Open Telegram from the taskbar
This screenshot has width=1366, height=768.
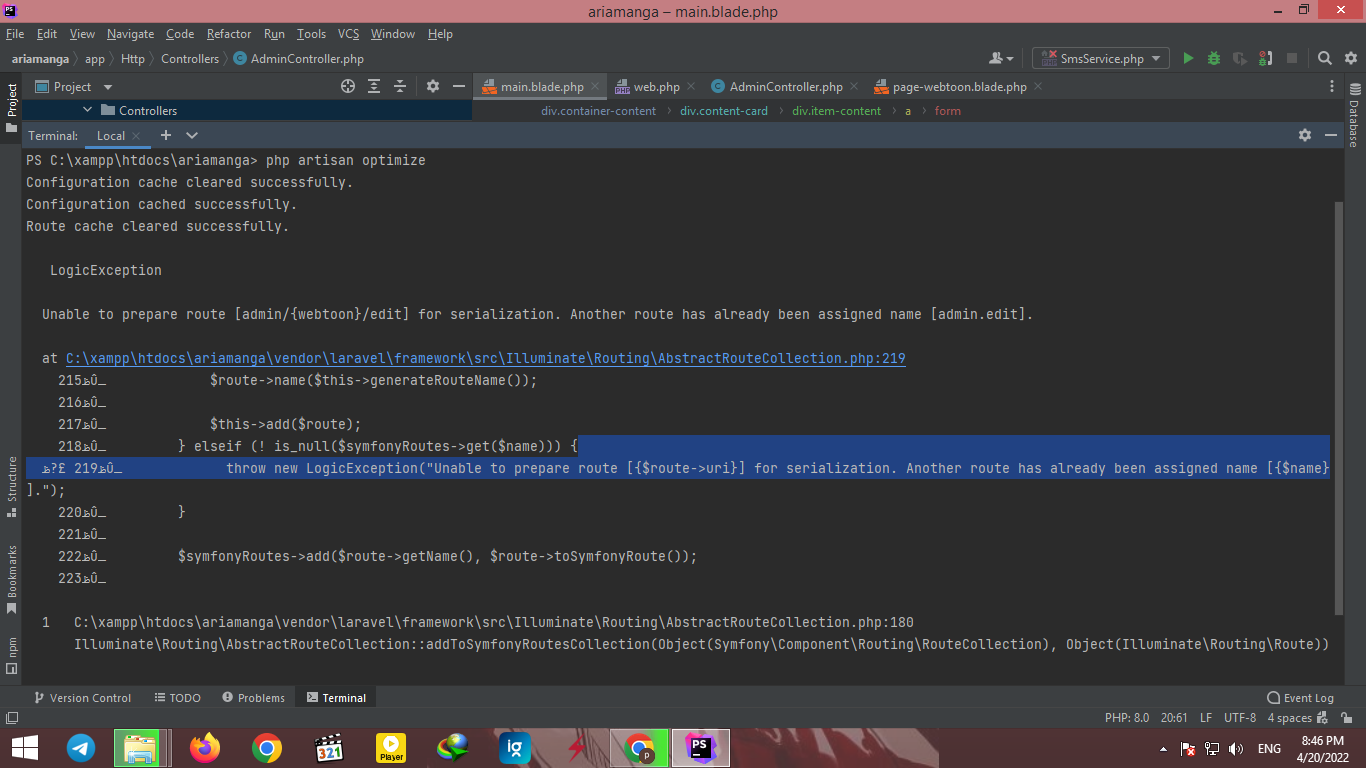point(81,748)
